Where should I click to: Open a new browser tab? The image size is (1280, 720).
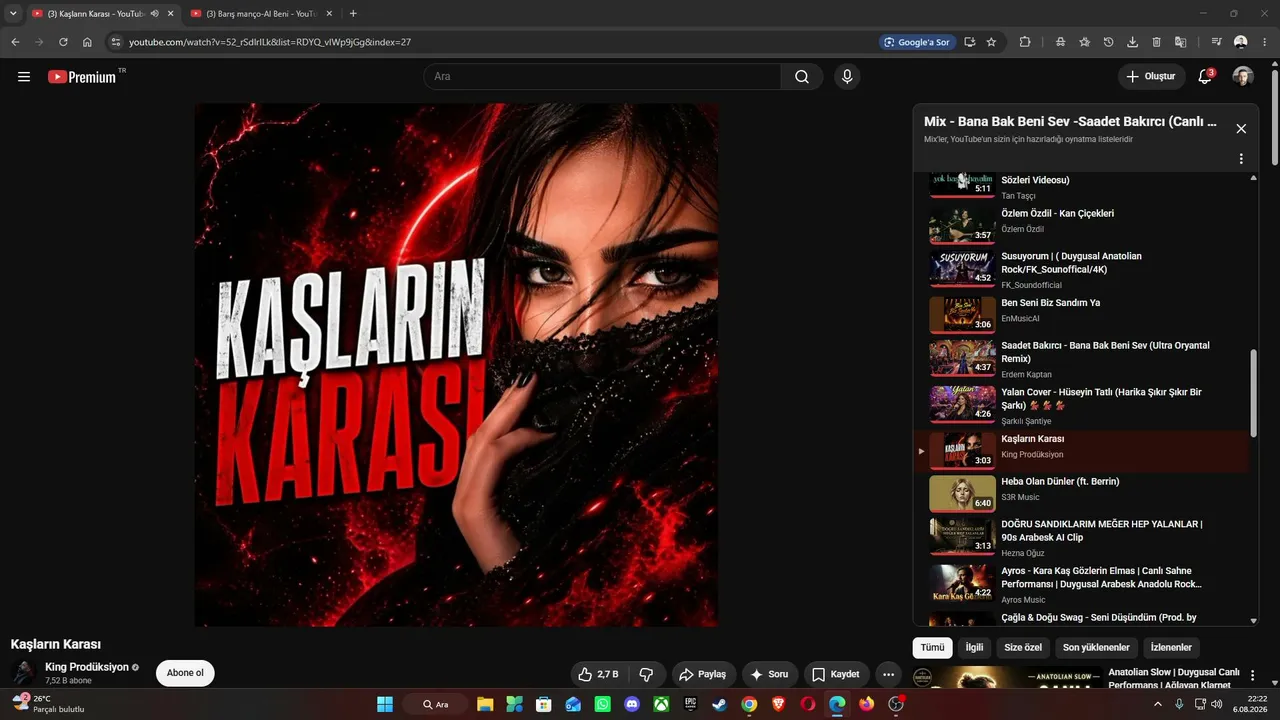point(353,14)
